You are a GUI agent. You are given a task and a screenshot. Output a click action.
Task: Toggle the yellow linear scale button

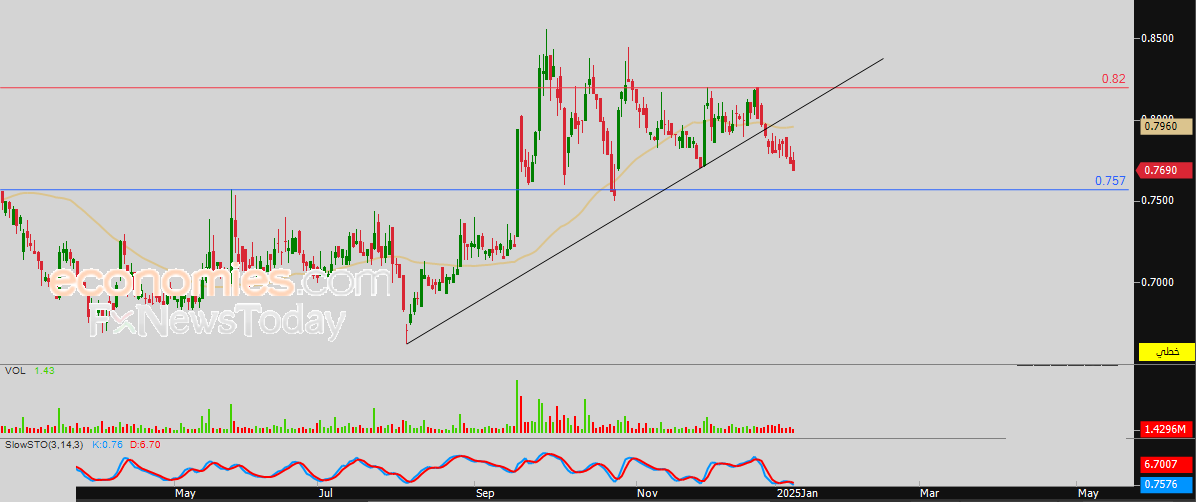click(x=1167, y=352)
